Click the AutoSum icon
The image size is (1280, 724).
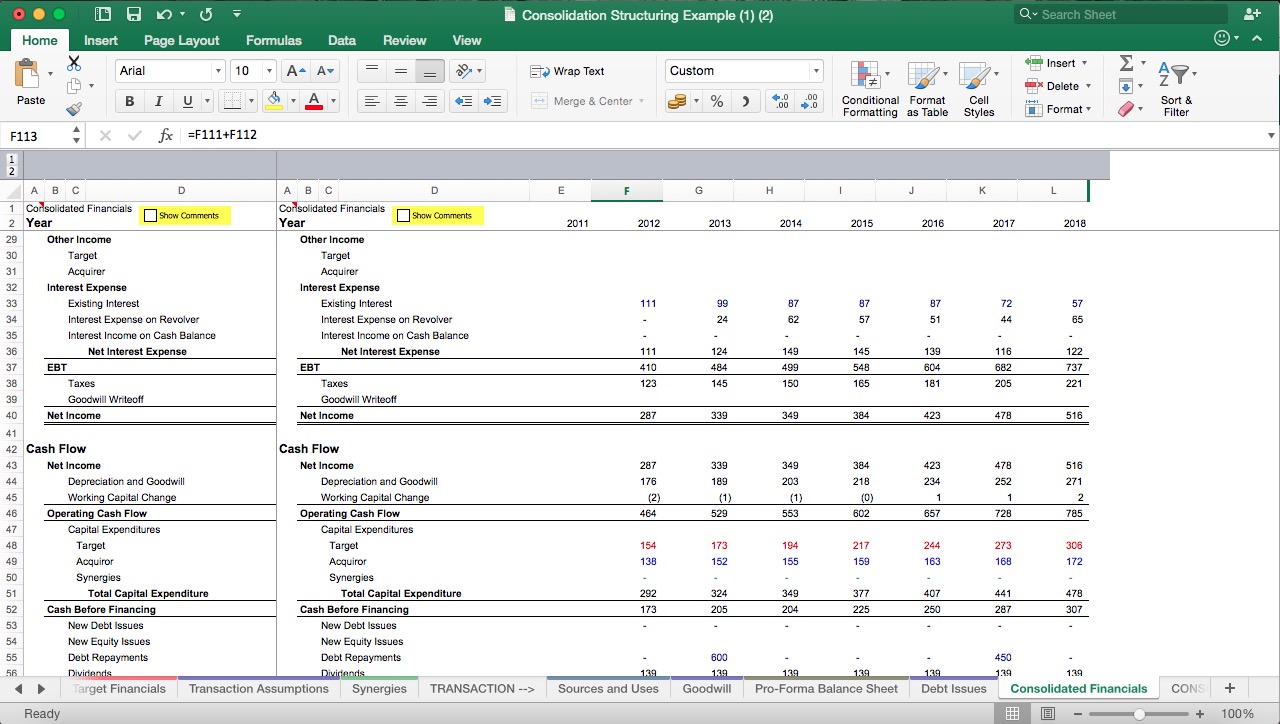[x=1127, y=63]
